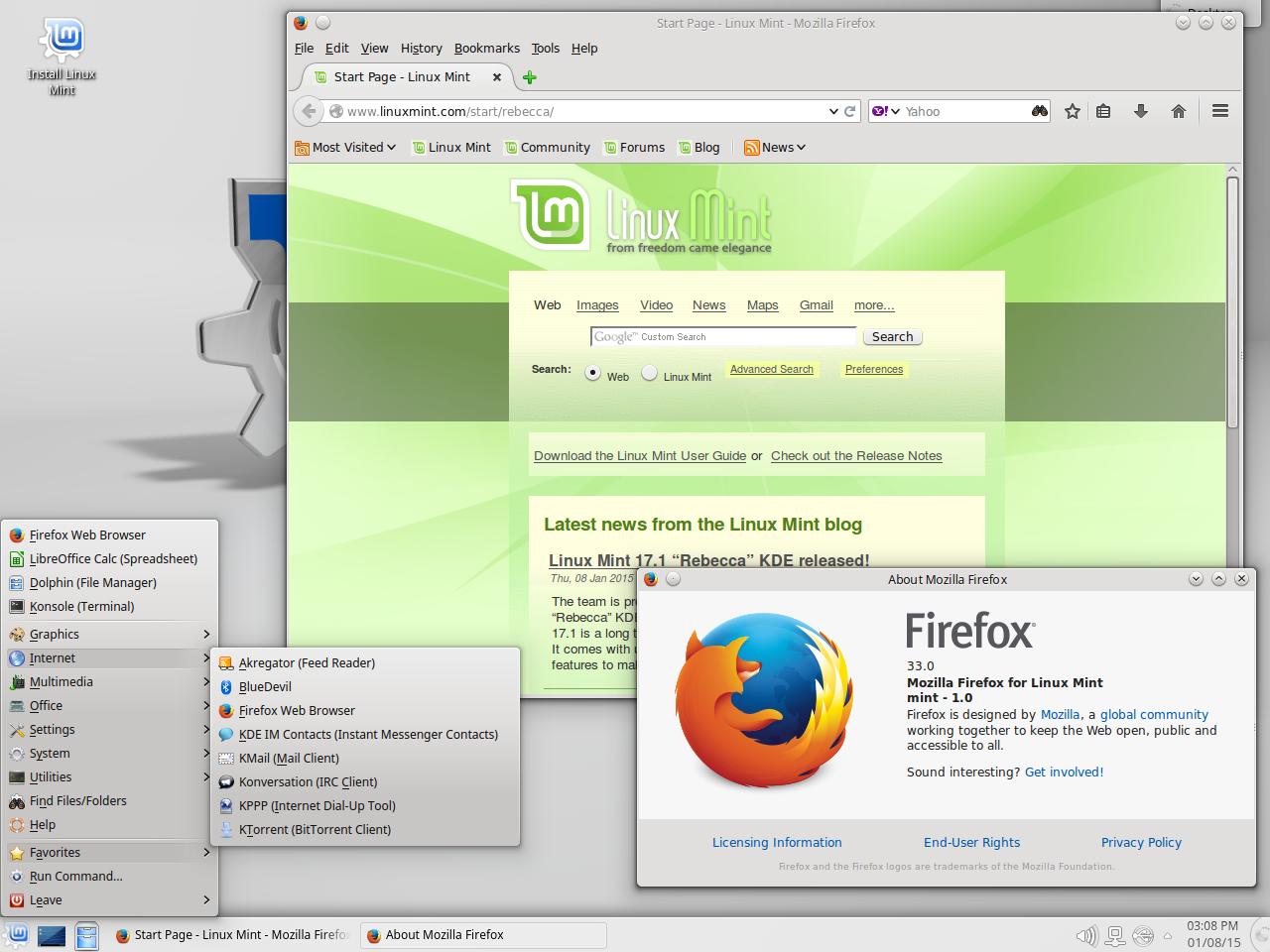Open the volume speaker tray icon

coord(1086,935)
